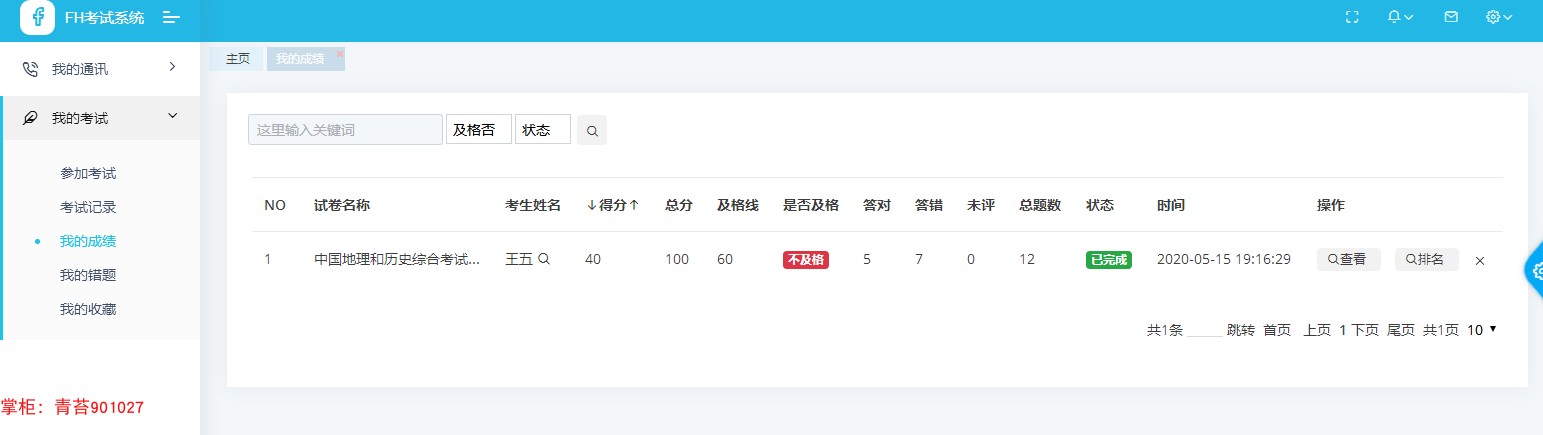Screen dimensions: 1543x435
Task: Collapse 我的考试 sidebar menu
Action: (x=100, y=118)
